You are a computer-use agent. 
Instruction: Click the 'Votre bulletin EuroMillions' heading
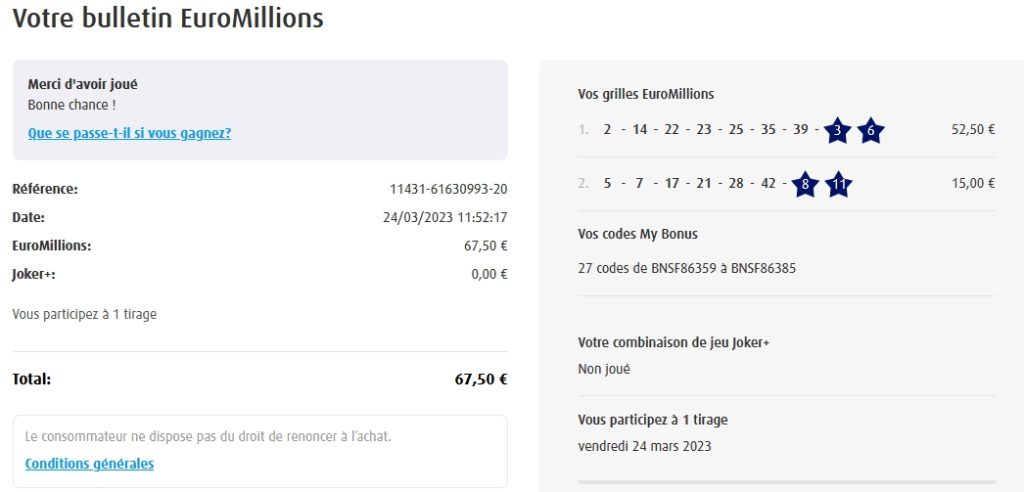pyautogui.click(x=168, y=18)
